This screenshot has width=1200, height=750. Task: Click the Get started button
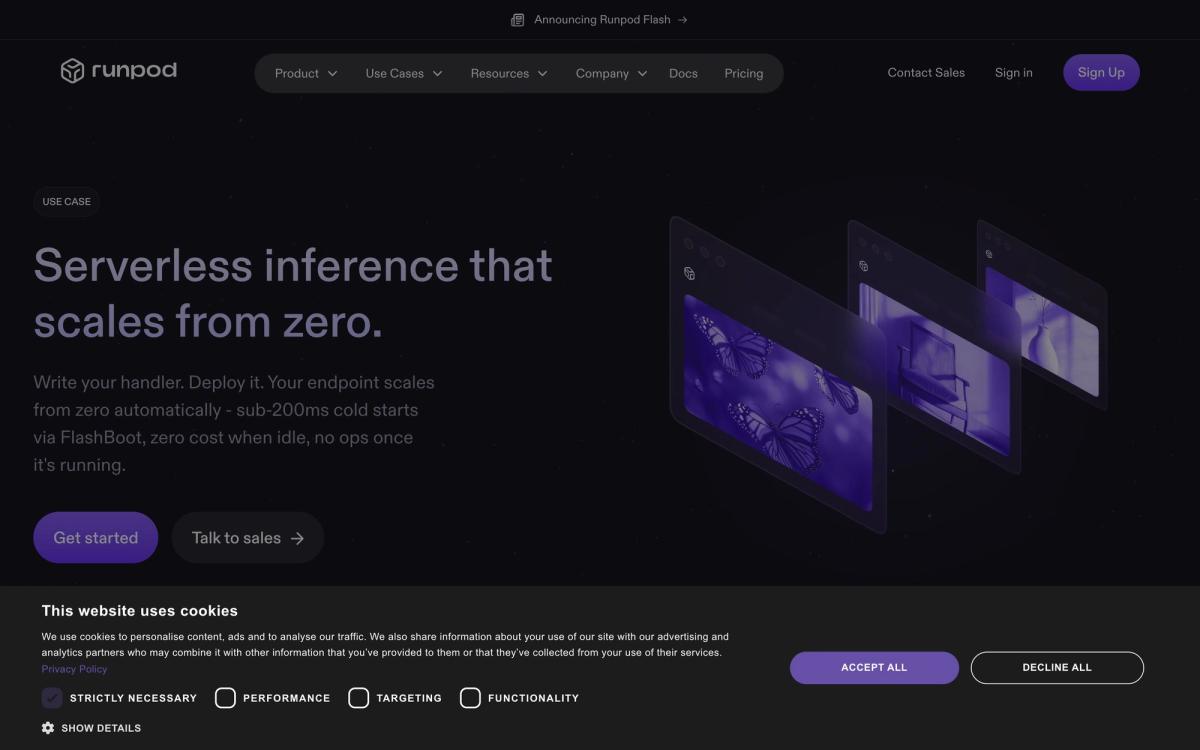tap(96, 538)
